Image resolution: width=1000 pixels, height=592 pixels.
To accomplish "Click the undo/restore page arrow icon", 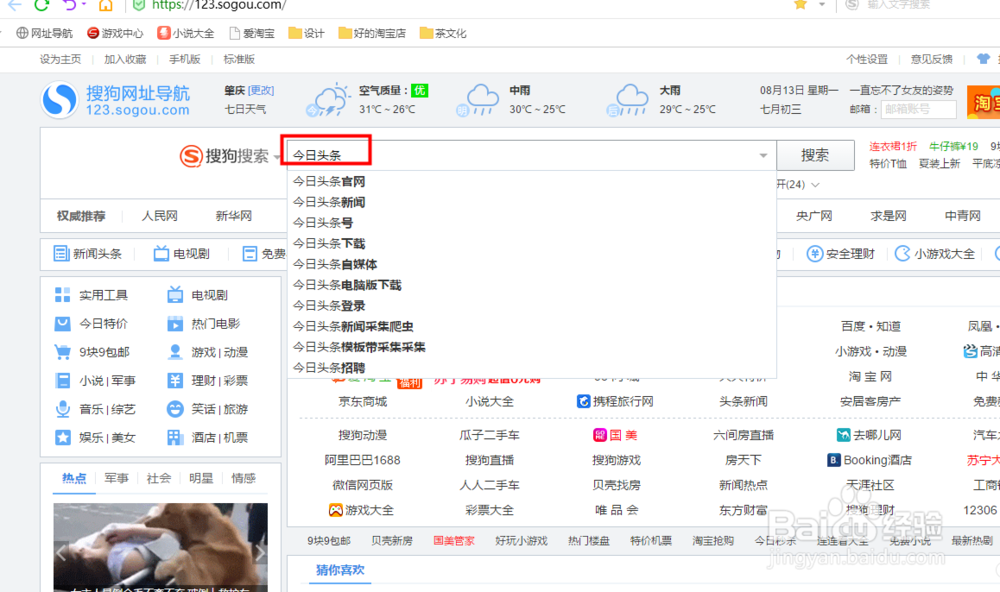I will point(70,4).
